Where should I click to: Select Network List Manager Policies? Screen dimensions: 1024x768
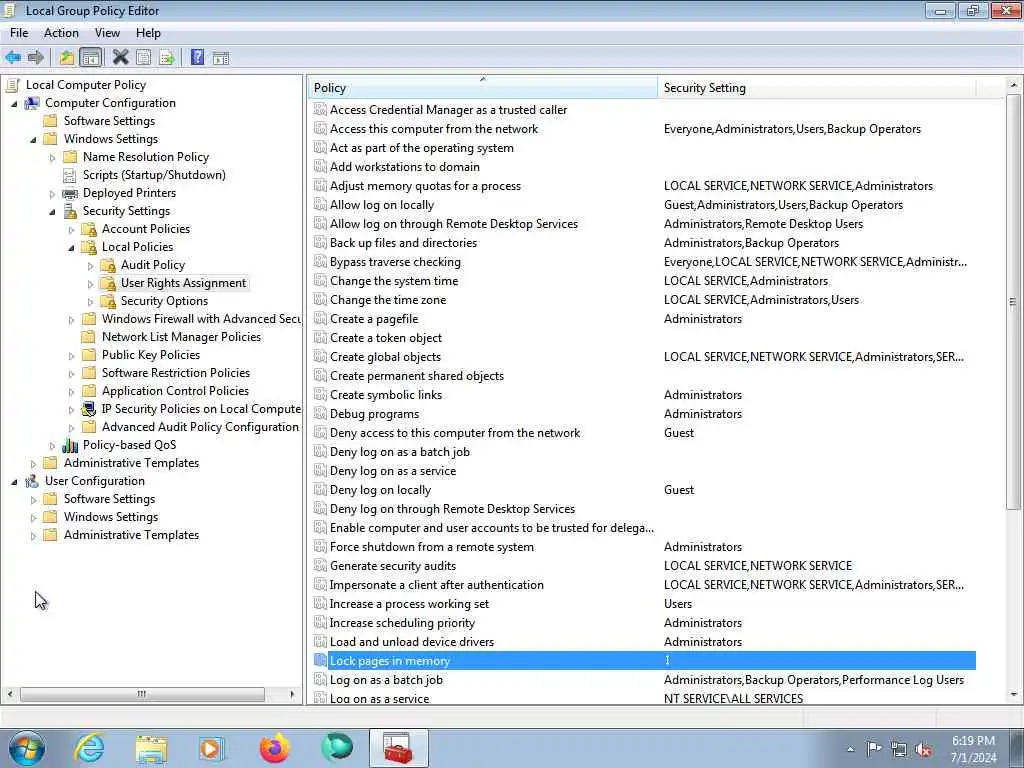(x=181, y=337)
